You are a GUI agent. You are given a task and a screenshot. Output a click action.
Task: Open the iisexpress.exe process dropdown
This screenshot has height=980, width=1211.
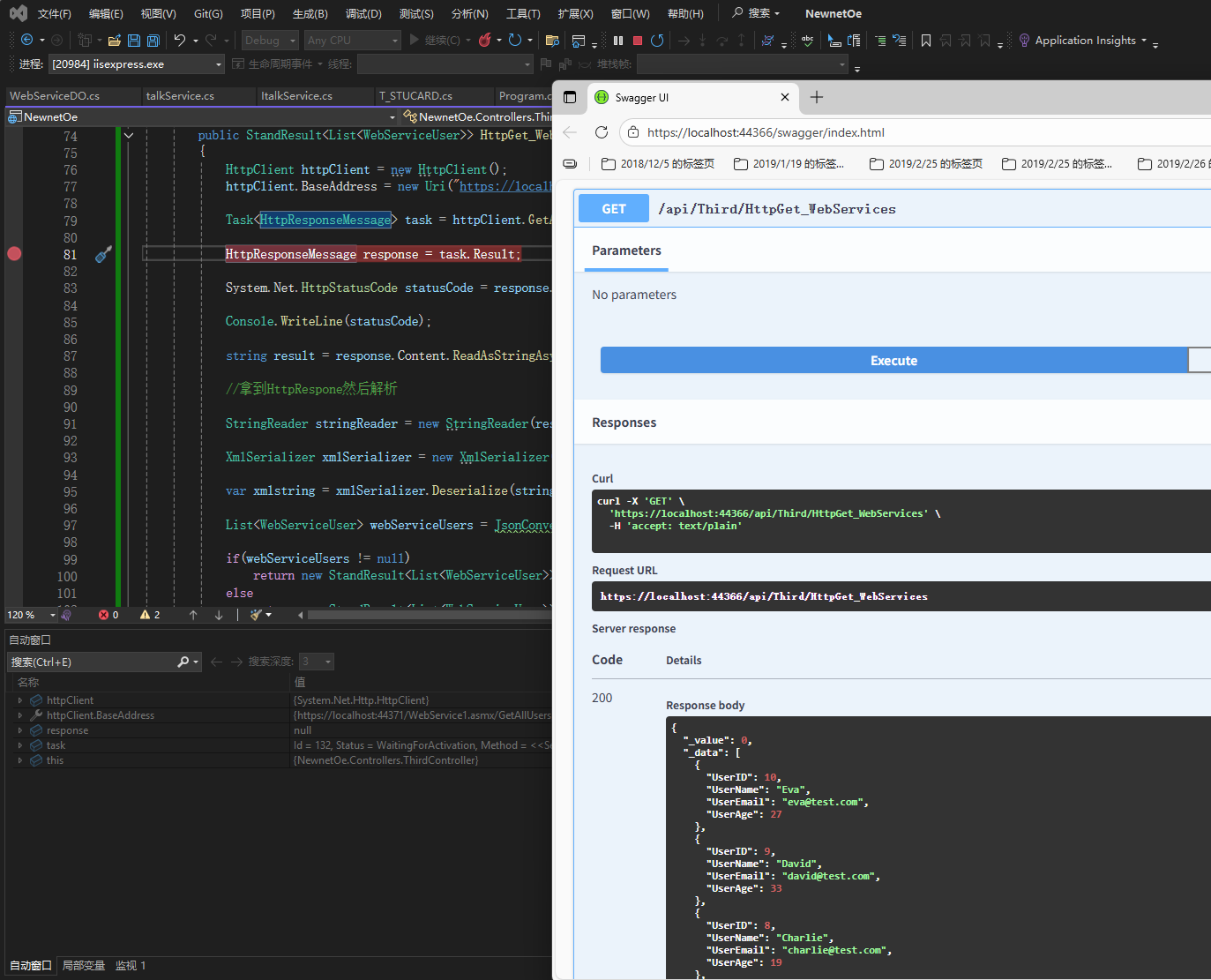tap(219, 64)
